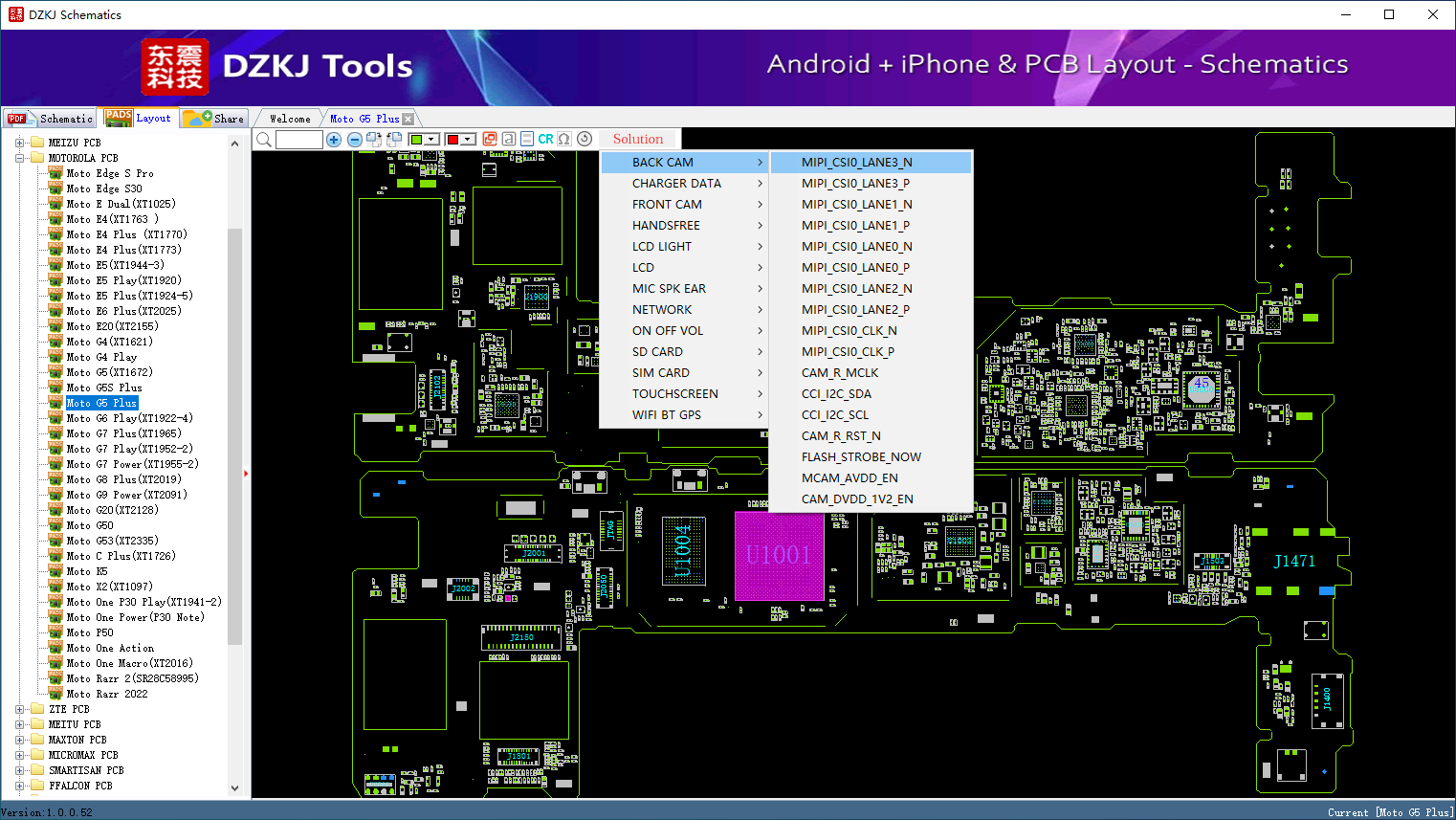Click the Moto K5 board icon

pyautogui.click(x=55, y=571)
